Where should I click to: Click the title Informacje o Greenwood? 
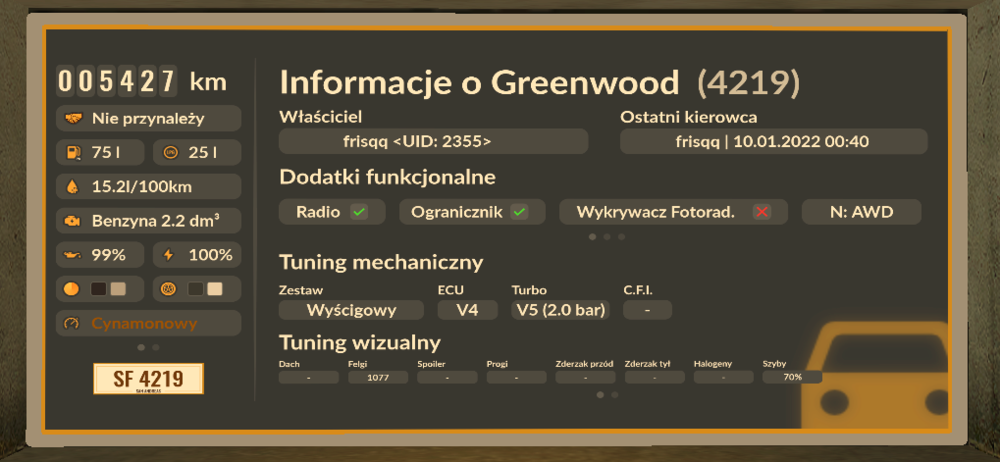(x=480, y=84)
